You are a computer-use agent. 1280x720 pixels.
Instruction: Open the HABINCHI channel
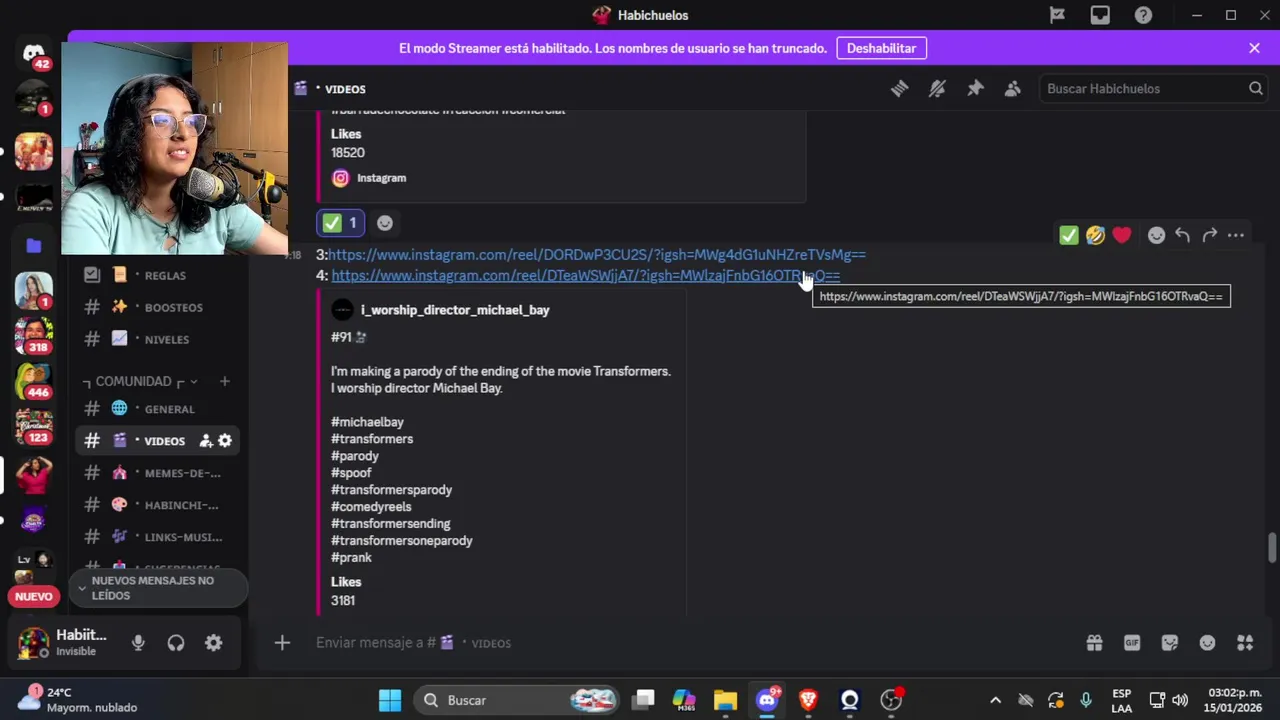pos(160,505)
